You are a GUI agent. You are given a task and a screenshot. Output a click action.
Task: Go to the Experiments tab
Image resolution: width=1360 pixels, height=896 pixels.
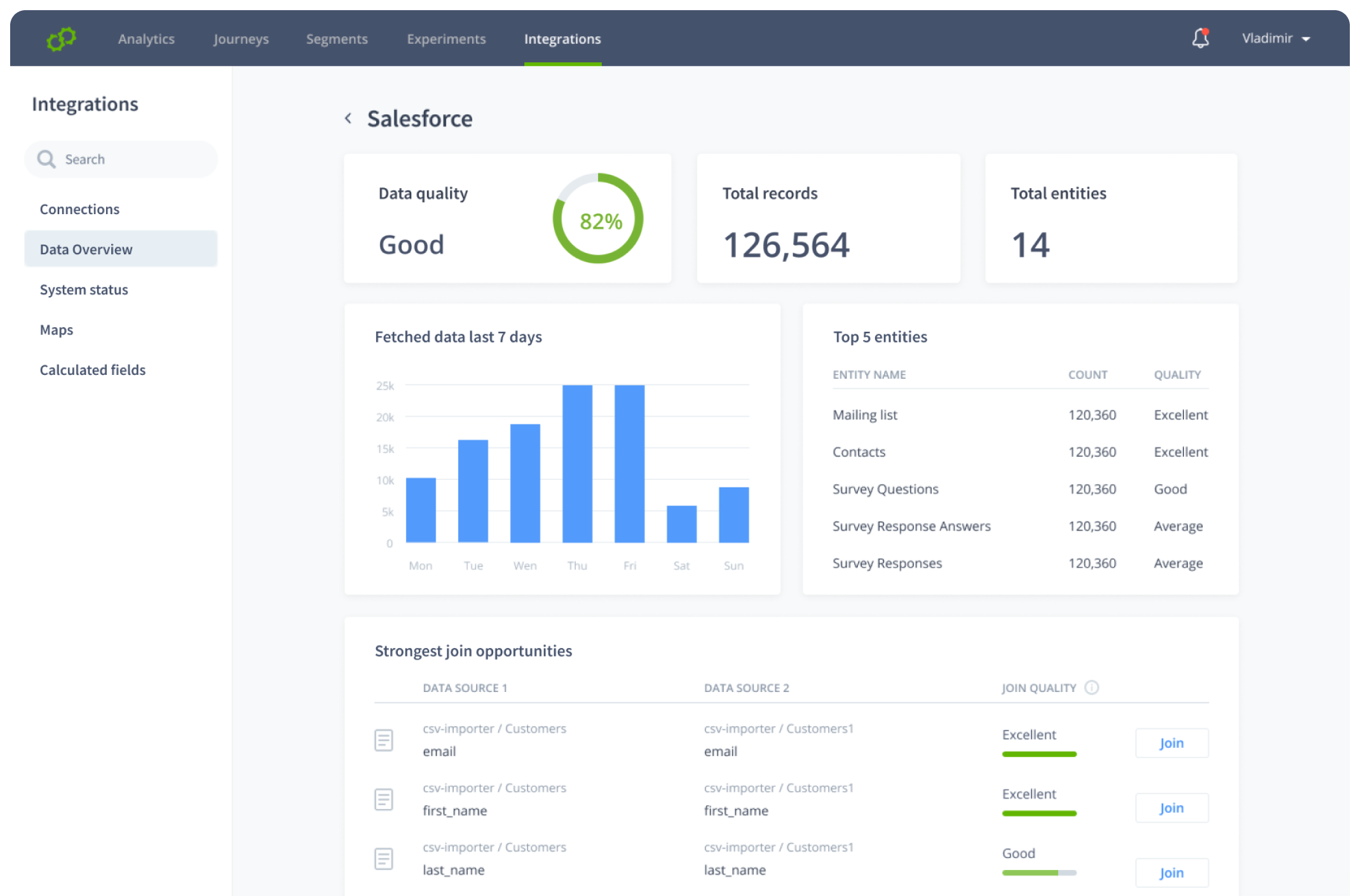click(446, 39)
